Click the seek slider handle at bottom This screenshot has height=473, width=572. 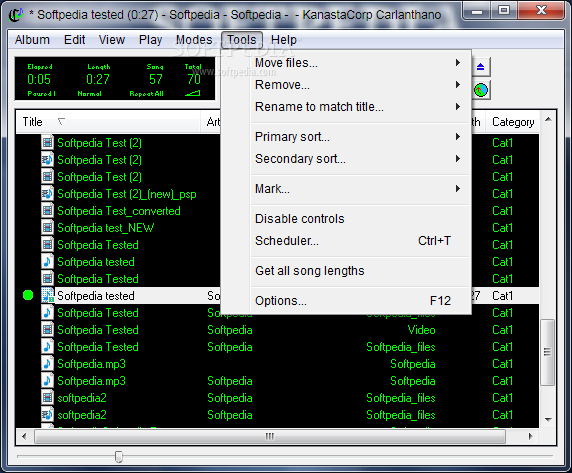tap(119, 456)
